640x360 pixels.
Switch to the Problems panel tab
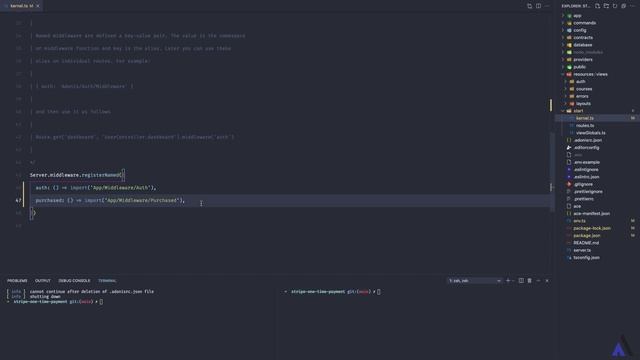(x=17, y=281)
